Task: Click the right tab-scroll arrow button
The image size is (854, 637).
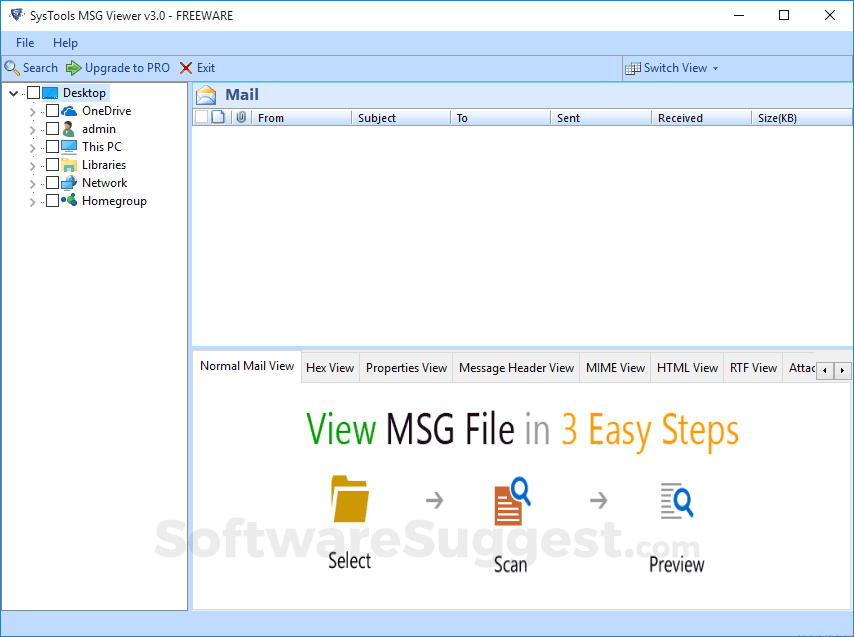Action: [x=840, y=370]
